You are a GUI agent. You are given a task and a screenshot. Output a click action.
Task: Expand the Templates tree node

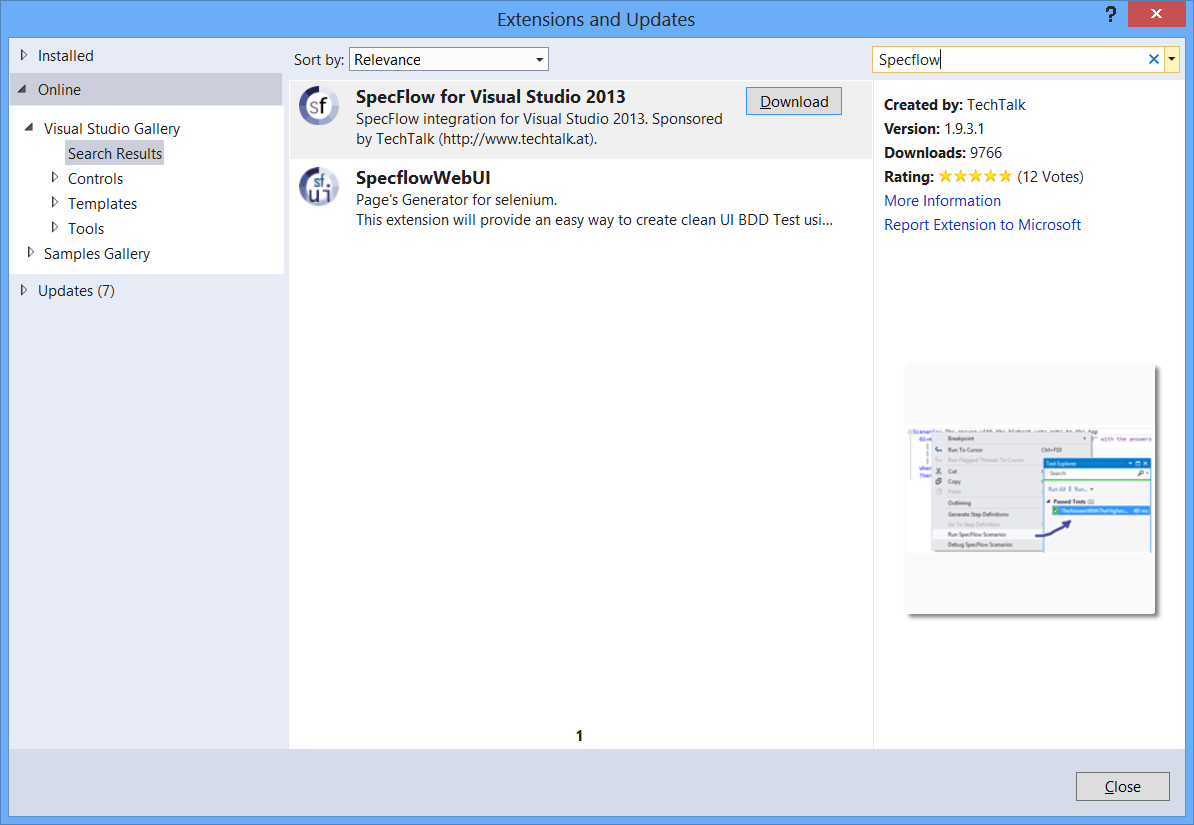coord(55,203)
